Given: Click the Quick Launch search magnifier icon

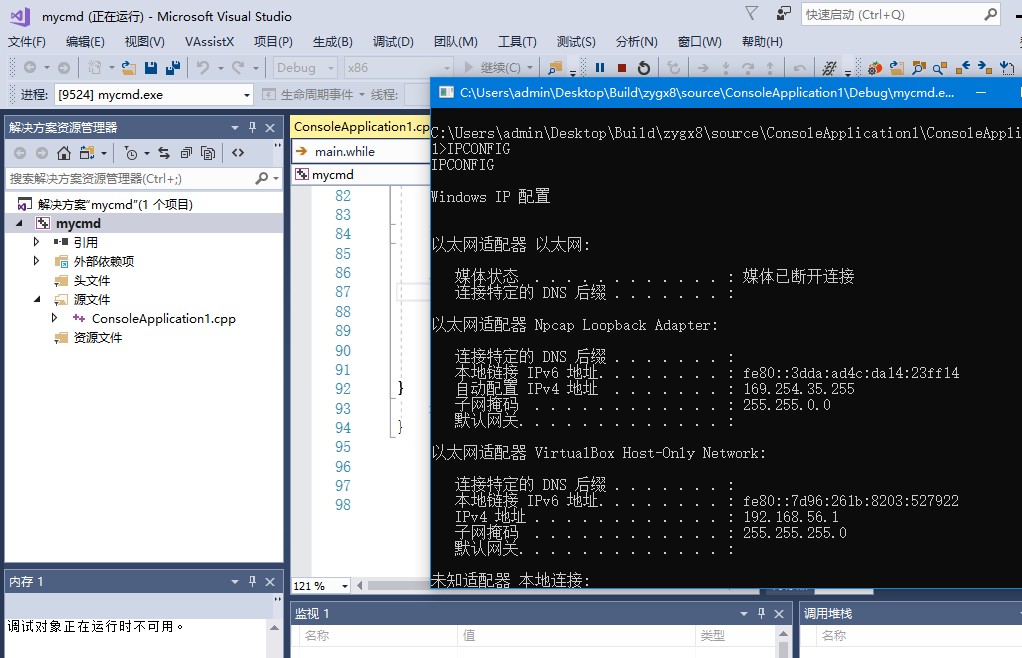Looking at the screenshot, I should tap(990, 14).
